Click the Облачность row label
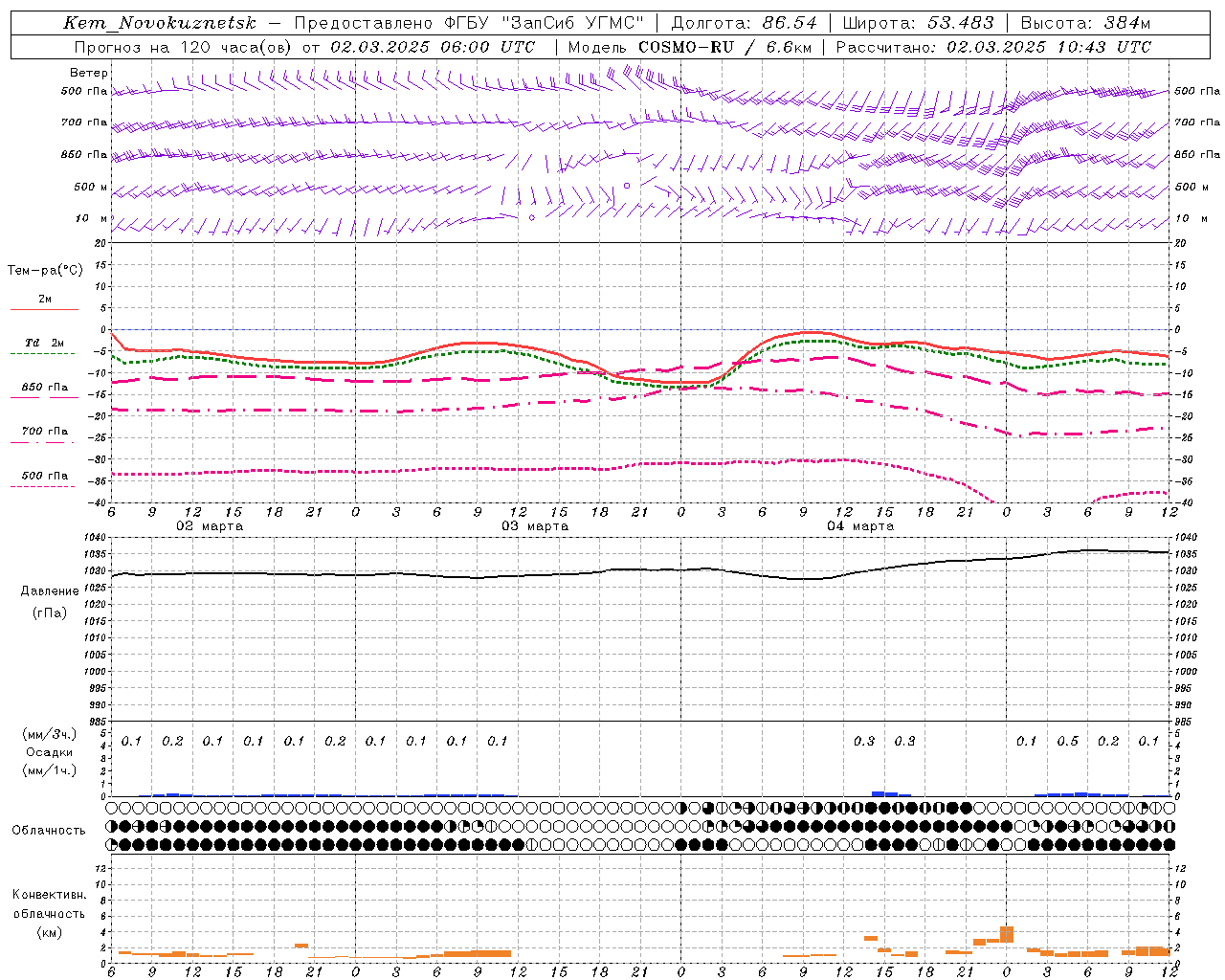Viewport: 1225px width, 980px height. click(x=48, y=831)
